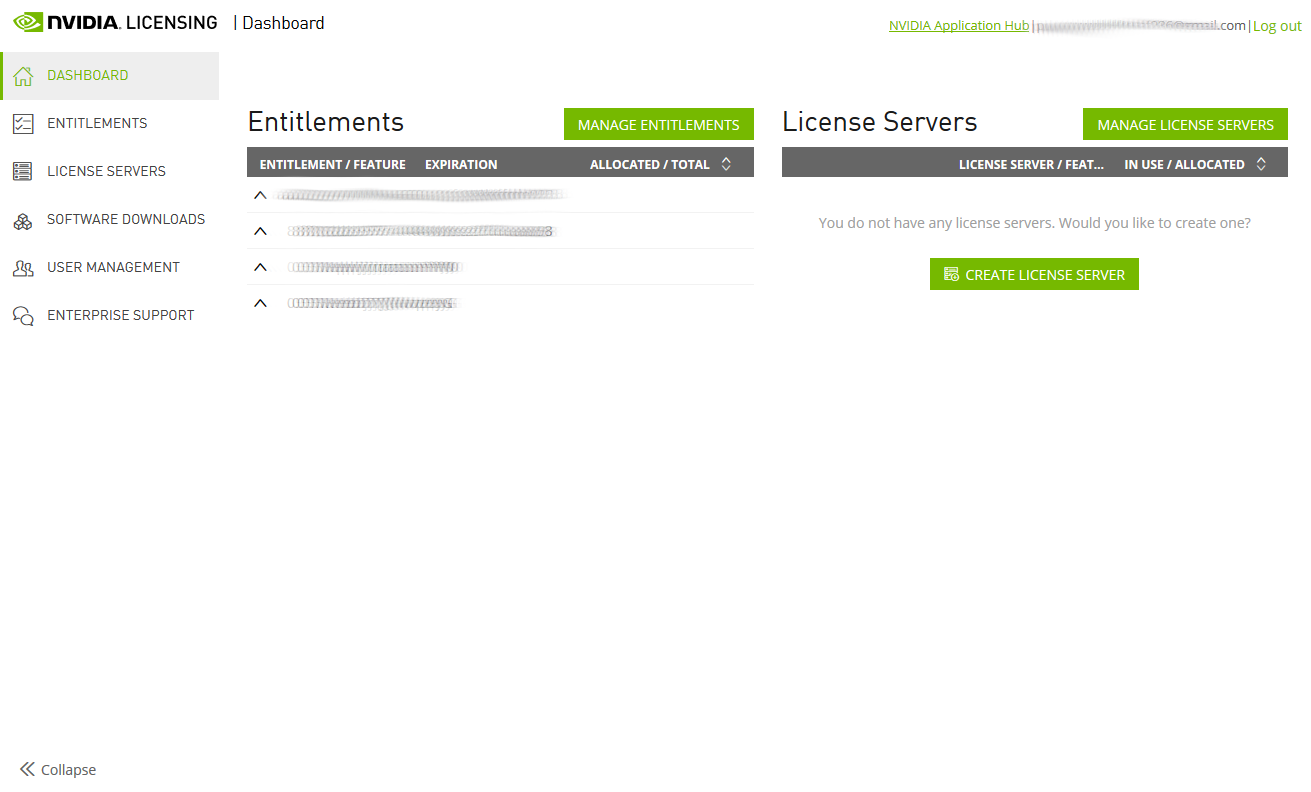Open Software Downloads menu item
Viewport: 1311px width, 792px height.
[x=126, y=219]
